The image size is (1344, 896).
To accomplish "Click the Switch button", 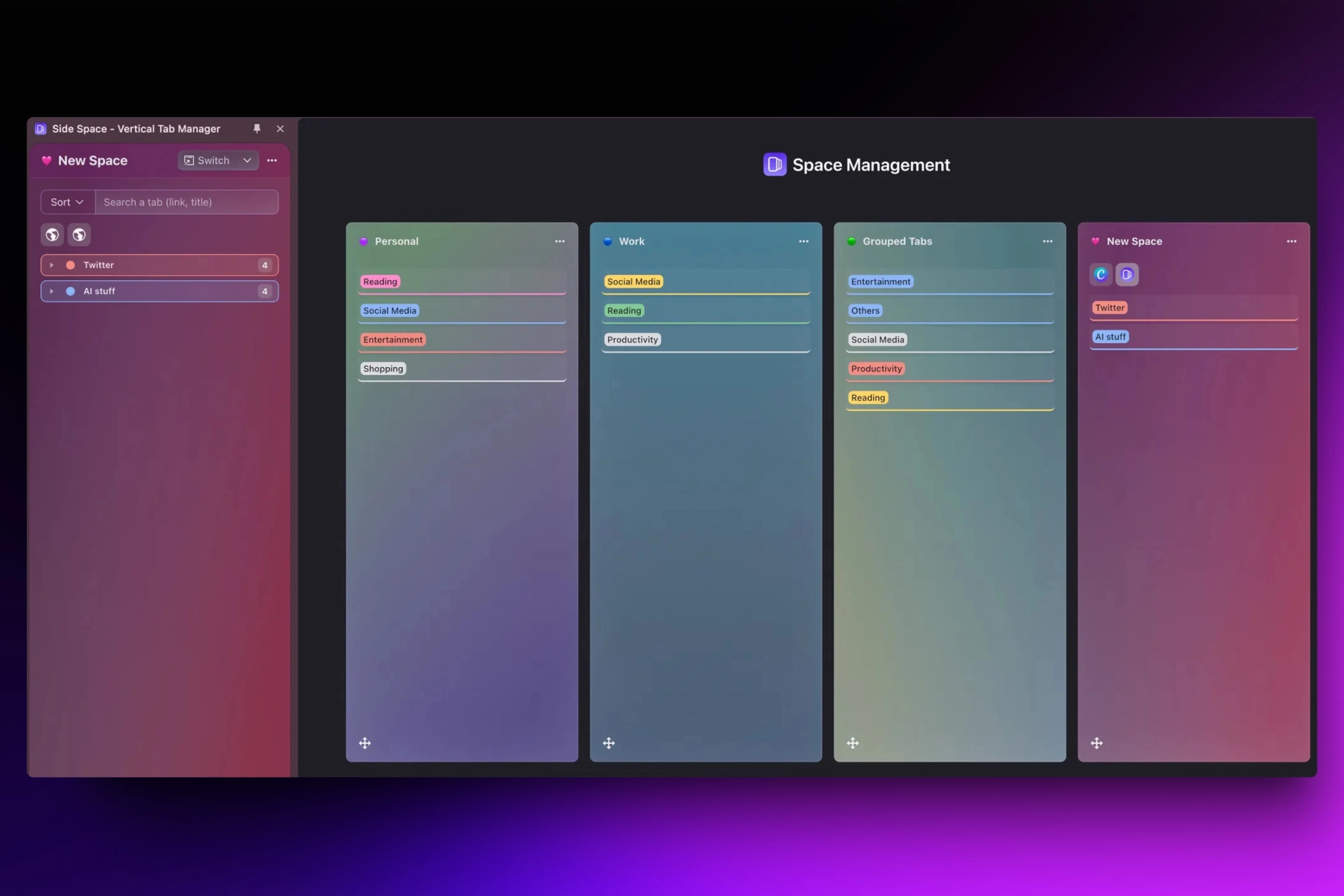I will click(x=211, y=160).
